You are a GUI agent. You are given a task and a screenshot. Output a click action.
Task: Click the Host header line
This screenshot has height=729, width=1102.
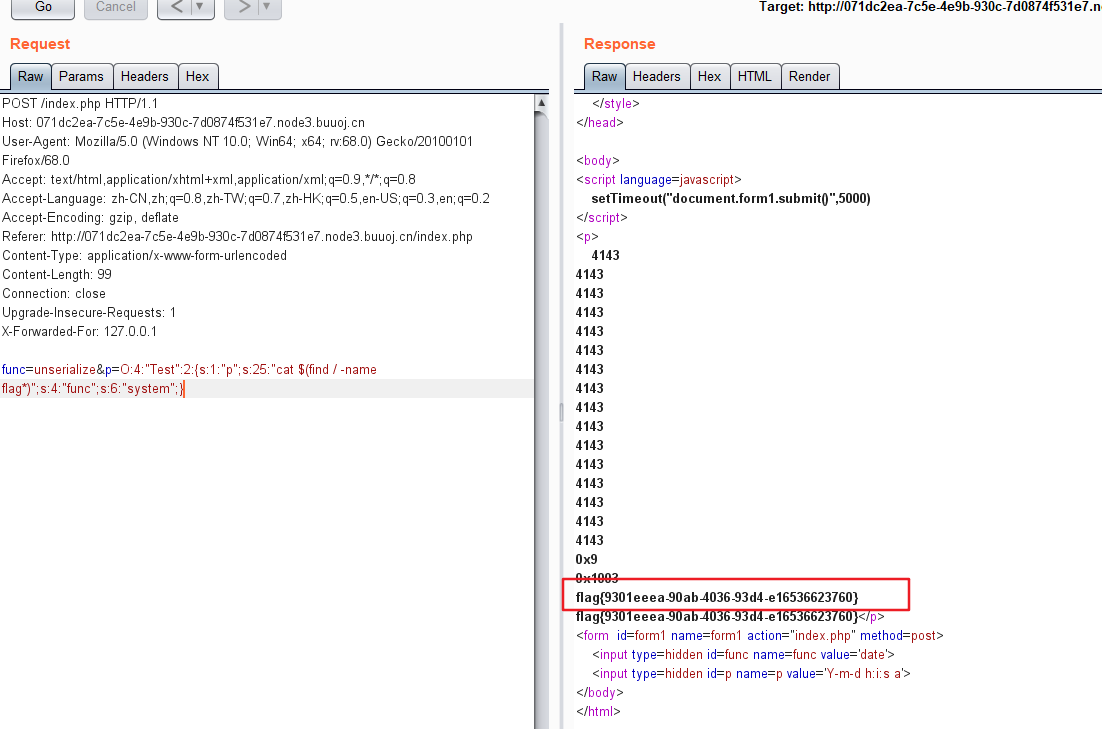point(183,122)
